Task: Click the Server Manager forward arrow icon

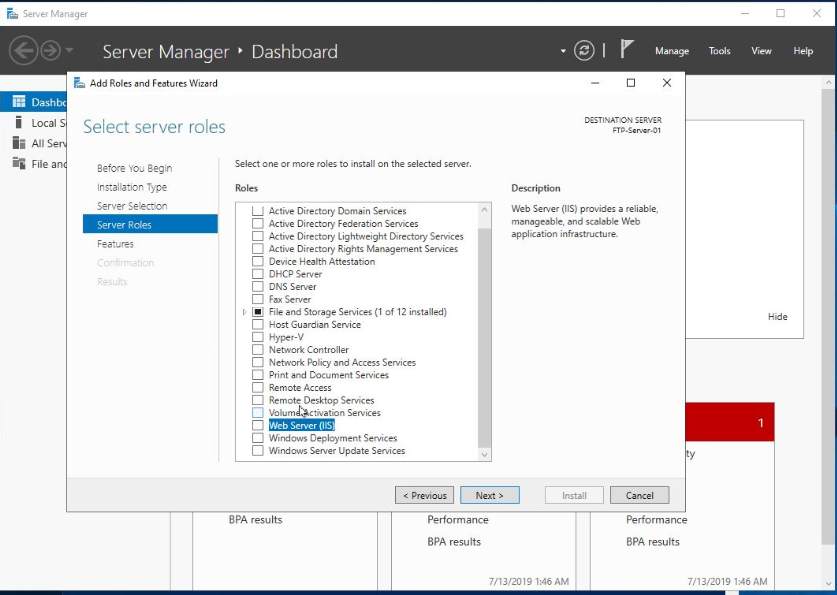Action: [x=51, y=51]
